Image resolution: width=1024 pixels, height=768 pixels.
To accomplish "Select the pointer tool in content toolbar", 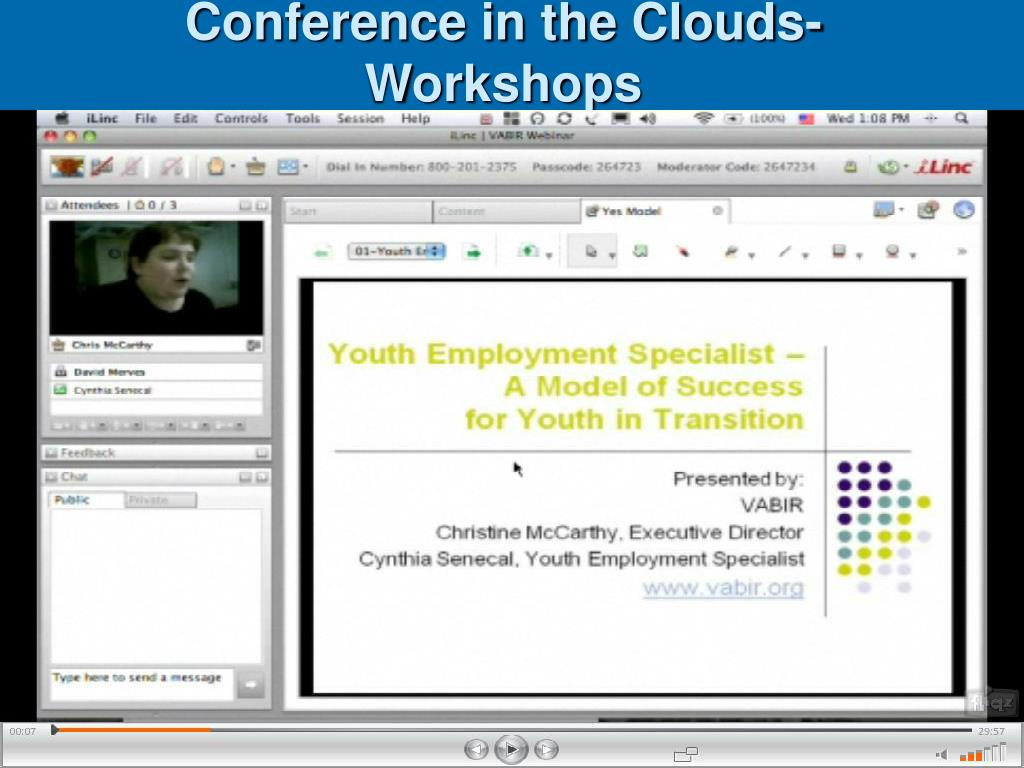I will (x=591, y=251).
